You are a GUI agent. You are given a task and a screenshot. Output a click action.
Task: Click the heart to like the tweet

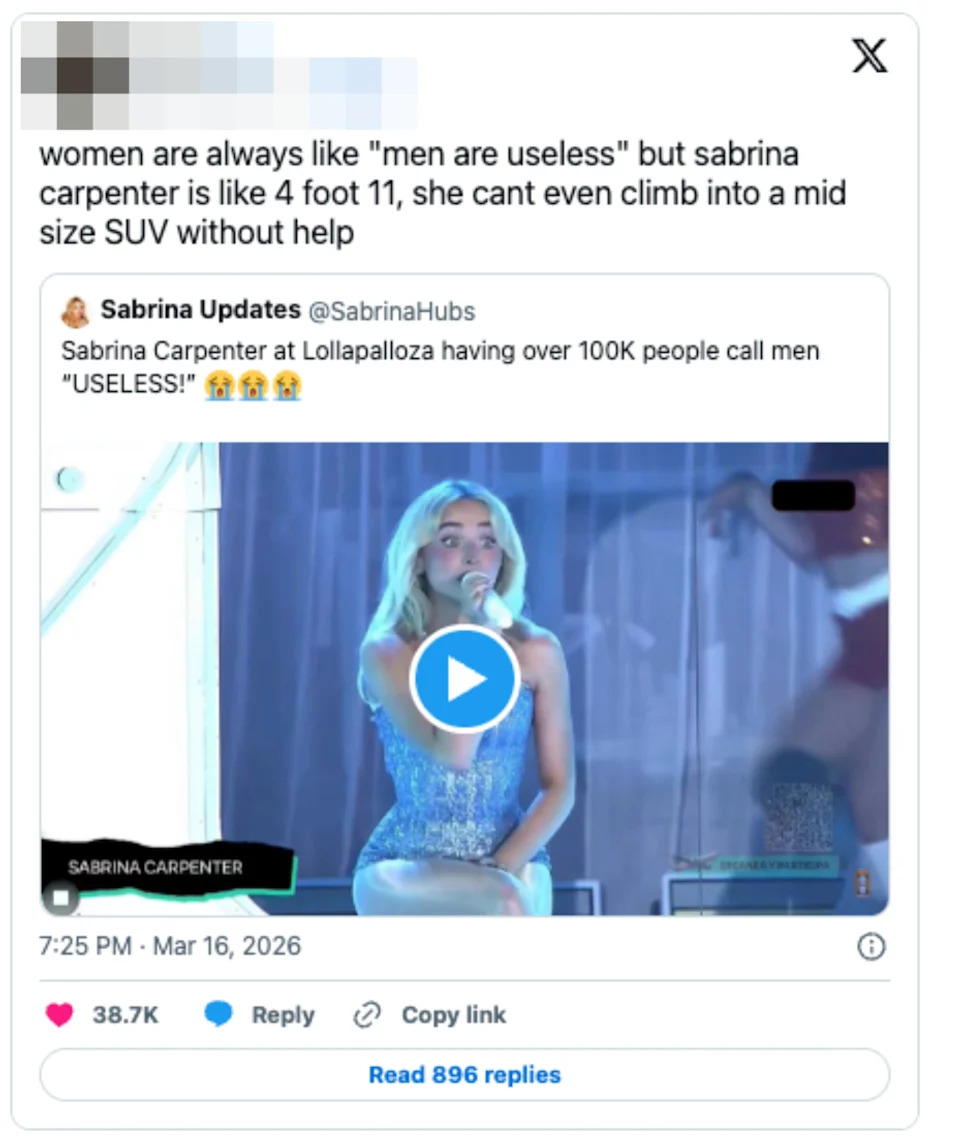(61, 1014)
